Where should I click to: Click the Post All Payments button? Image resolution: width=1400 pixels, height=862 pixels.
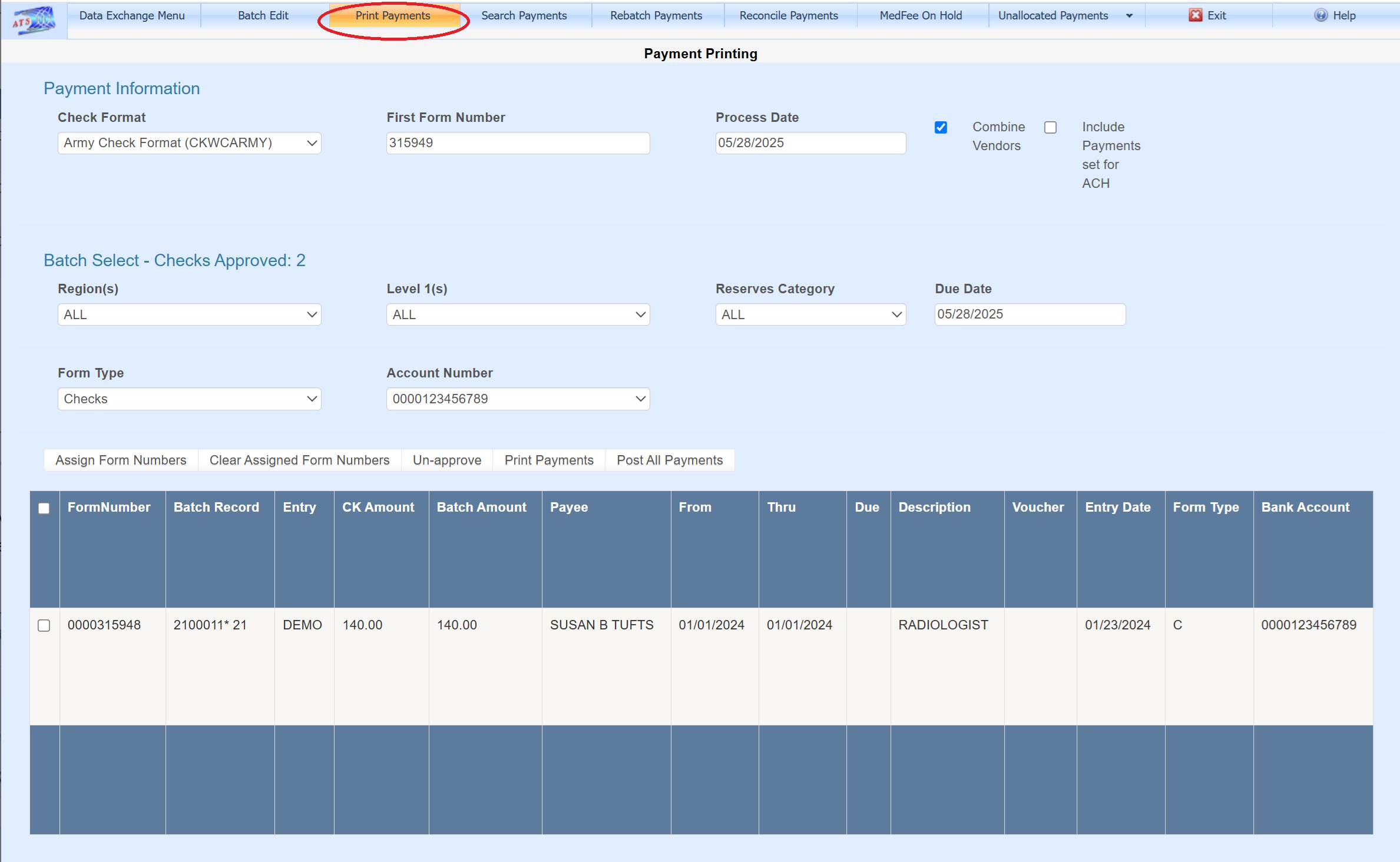[669, 460]
